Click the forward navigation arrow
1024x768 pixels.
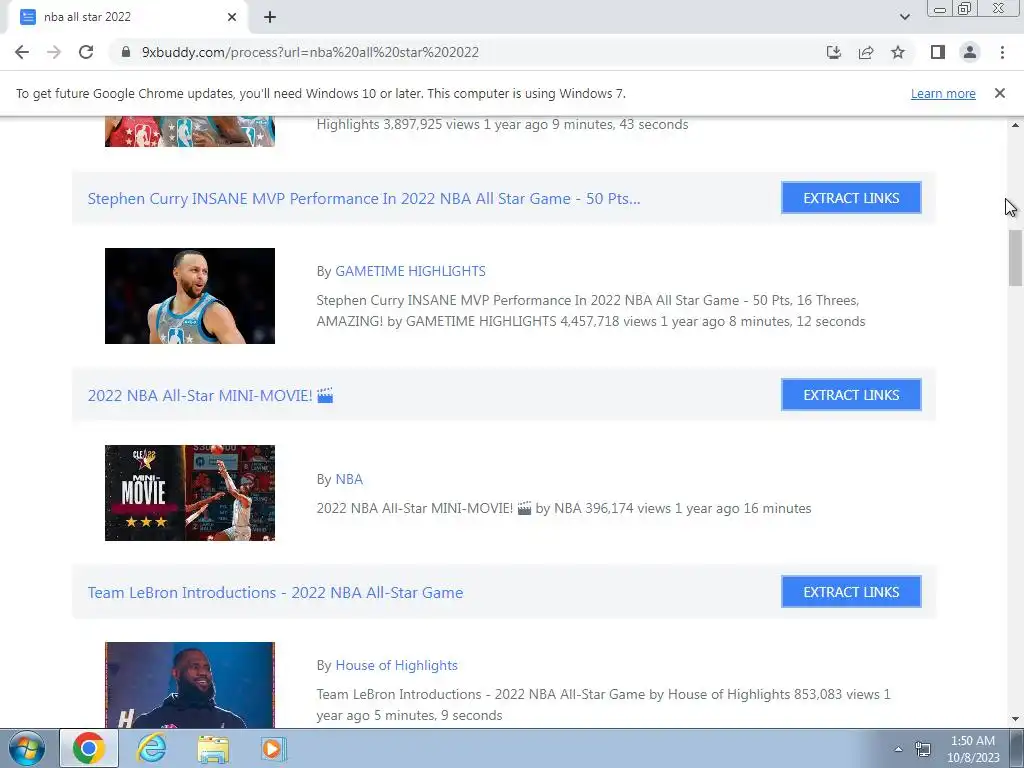pos(54,52)
